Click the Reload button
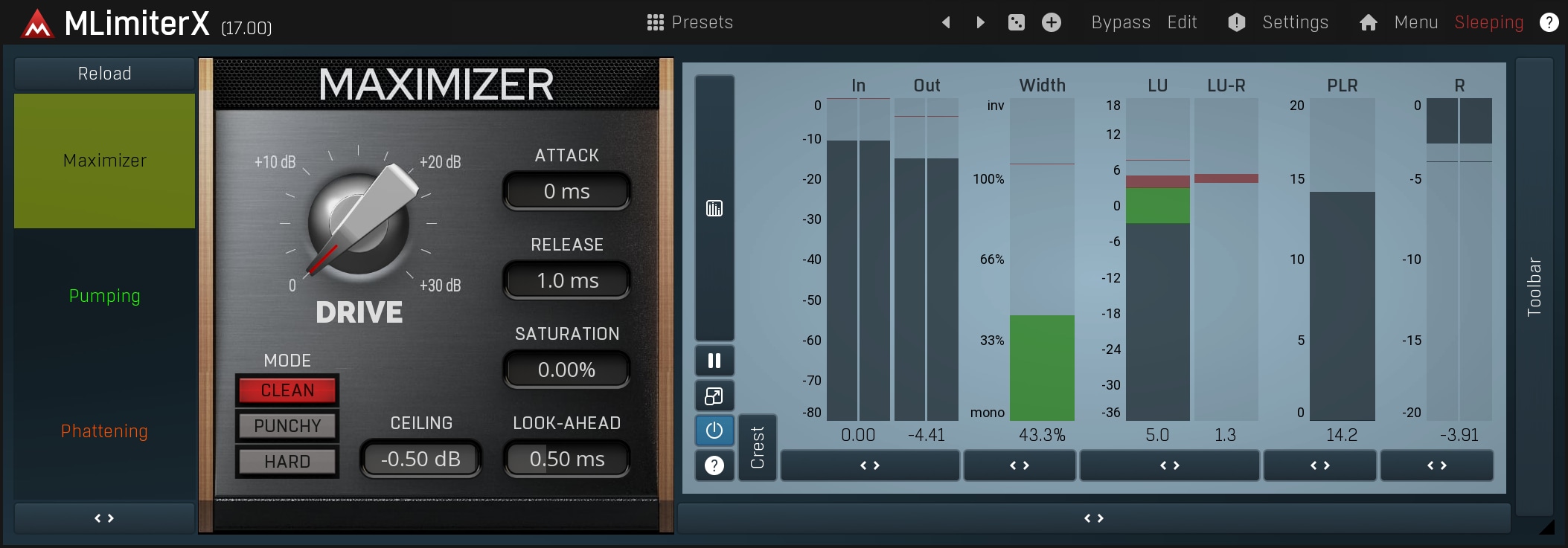 tap(104, 74)
